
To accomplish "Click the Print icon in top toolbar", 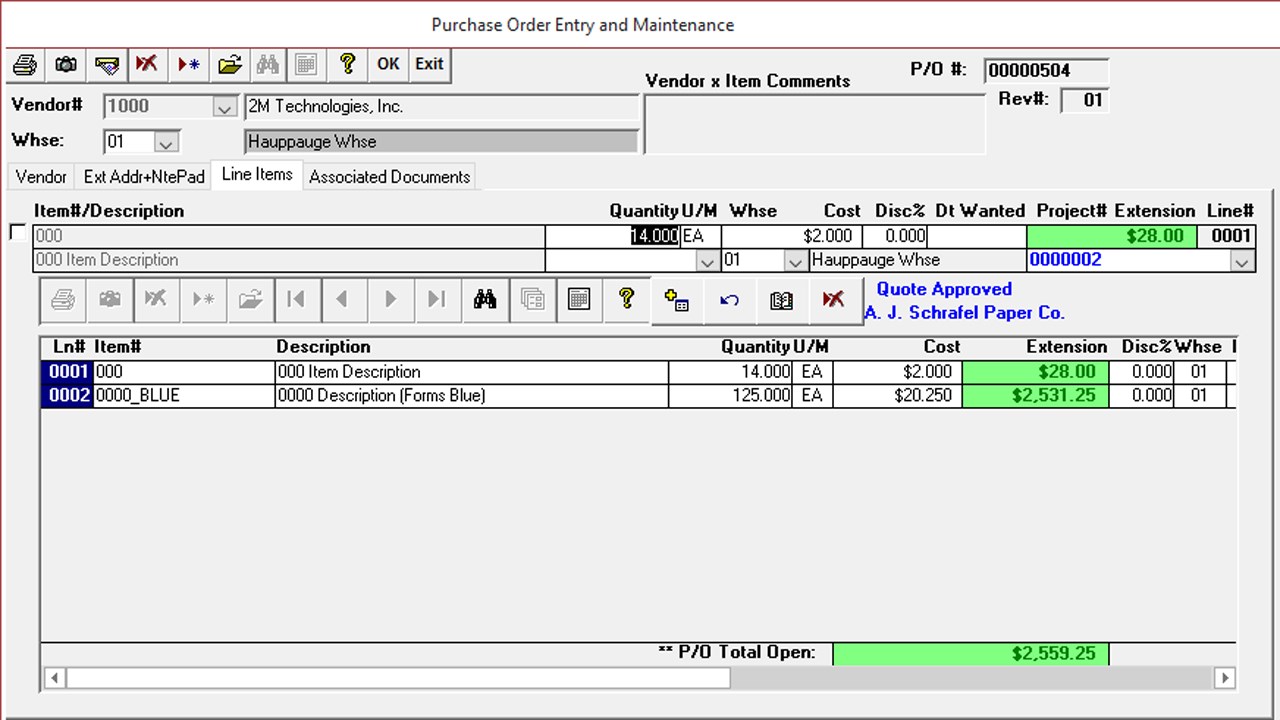I will (25, 65).
